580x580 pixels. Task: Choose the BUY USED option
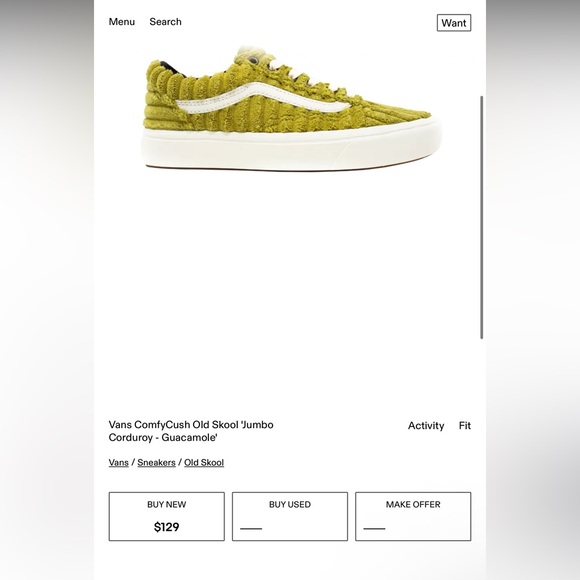coord(290,516)
